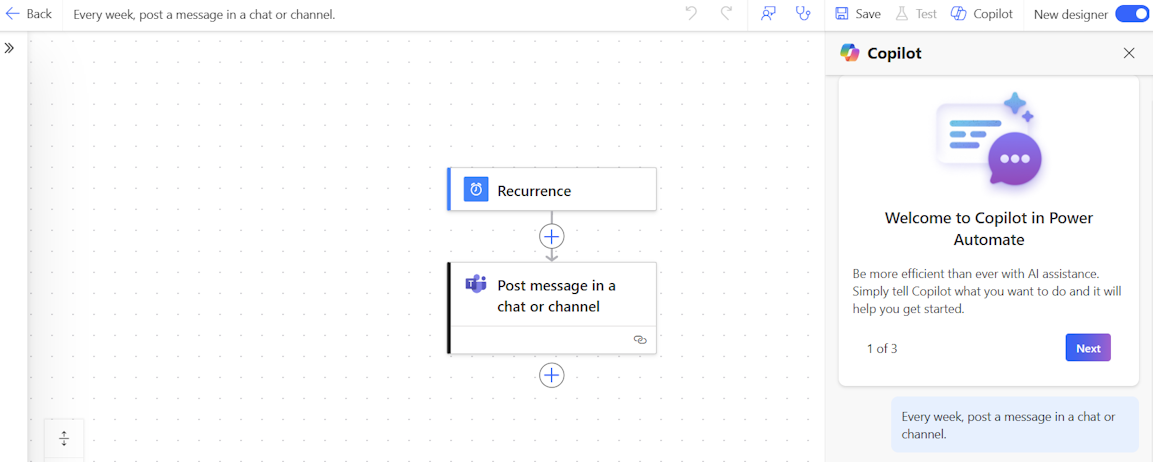The height and width of the screenshot is (462, 1153).
Task: Click the connection link icon on the Teams card
Action: pyautogui.click(x=640, y=340)
